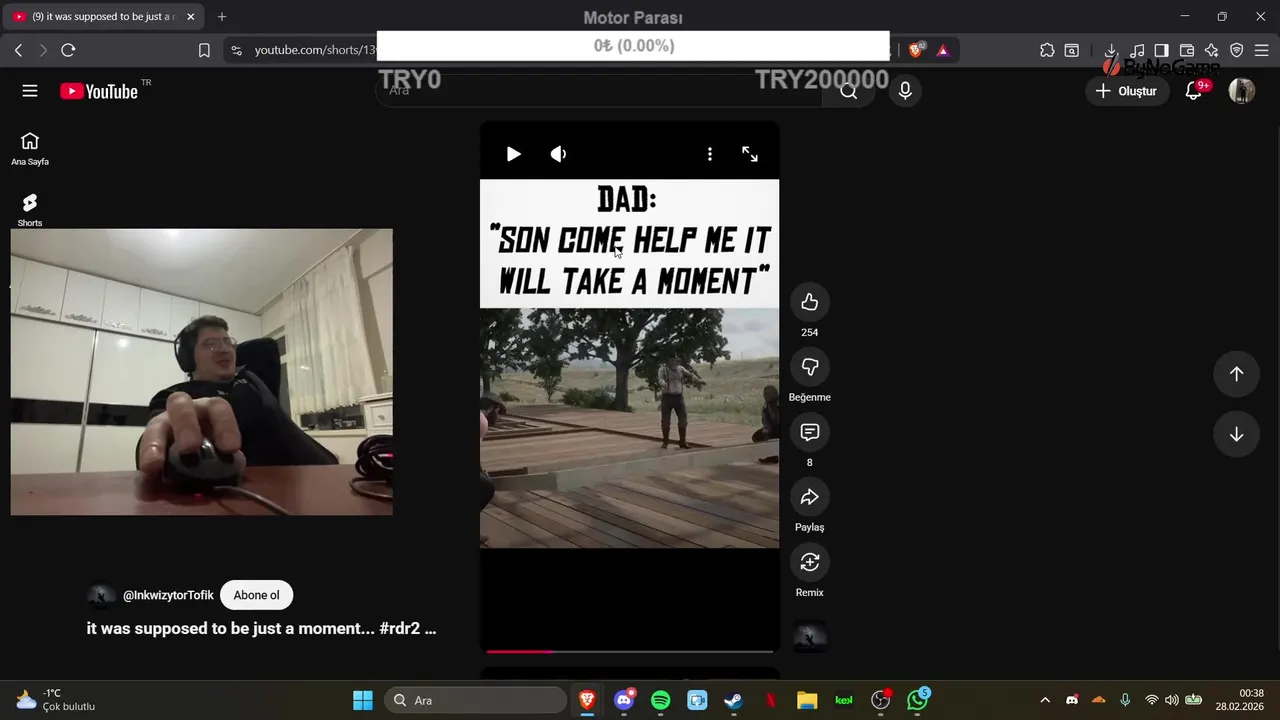Toggle the browser sidebar panel
Viewport: 1280px width, 720px height.
(x=1162, y=50)
